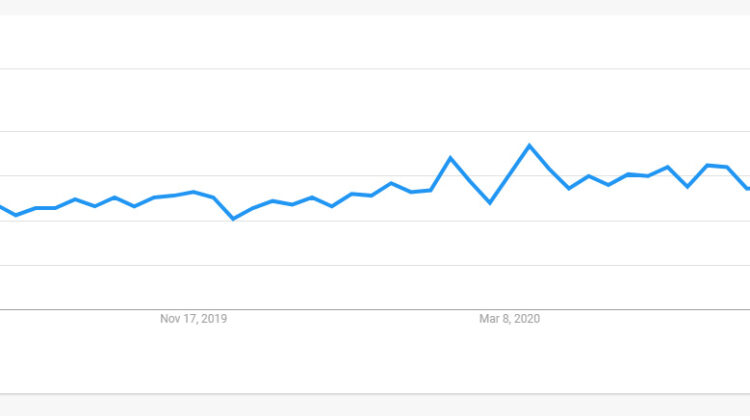Click the tallest peak of the blue trend line
750x420 pixels.
pyautogui.click(x=529, y=145)
